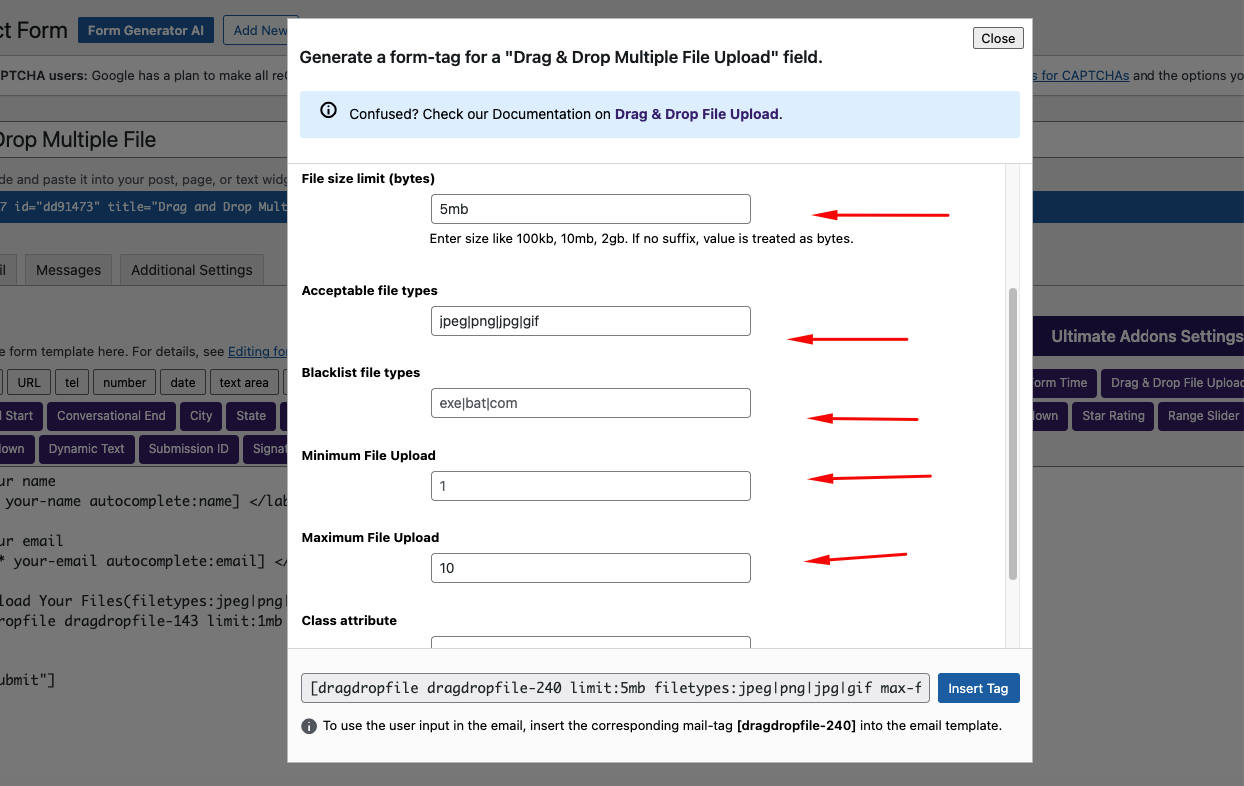
Task: Click the Add New button
Action: coord(261,30)
